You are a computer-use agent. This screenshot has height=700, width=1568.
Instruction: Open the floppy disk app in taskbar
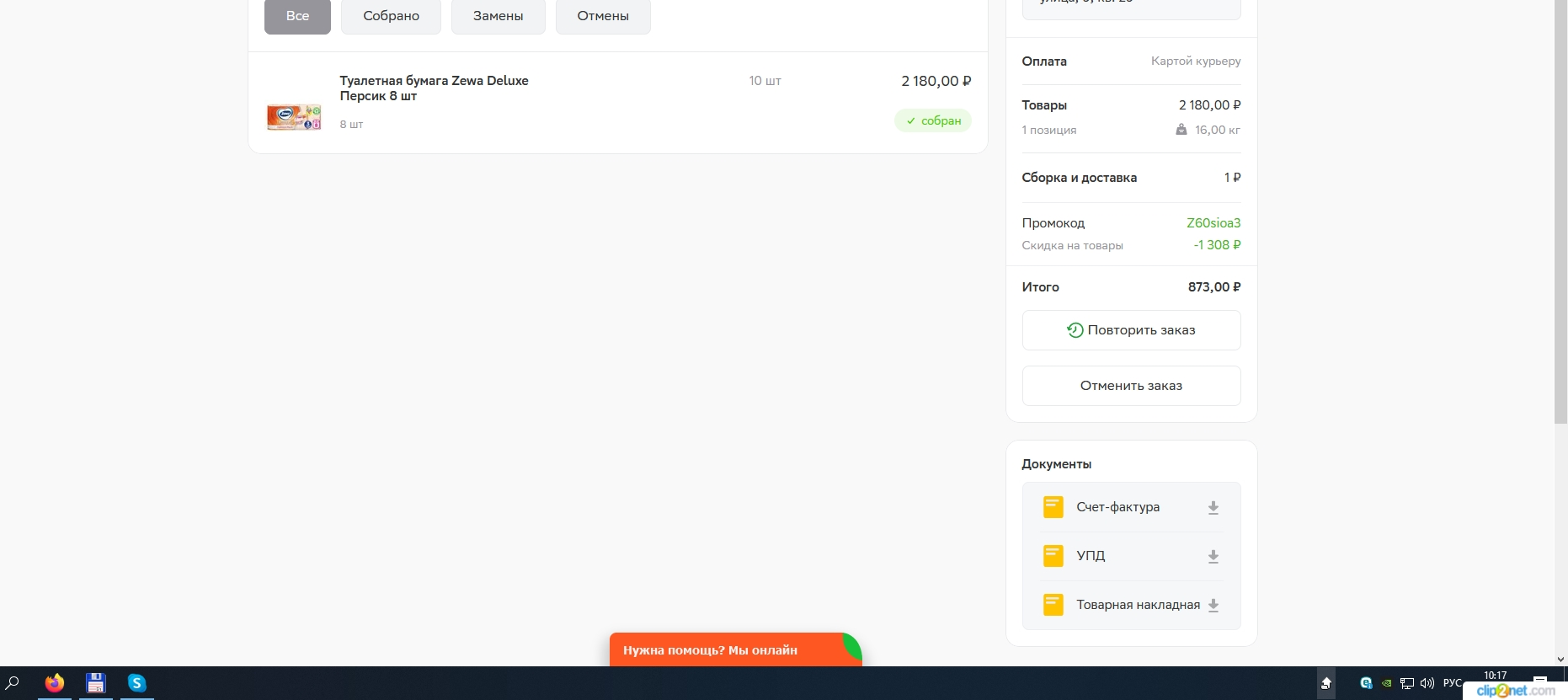coord(96,683)
